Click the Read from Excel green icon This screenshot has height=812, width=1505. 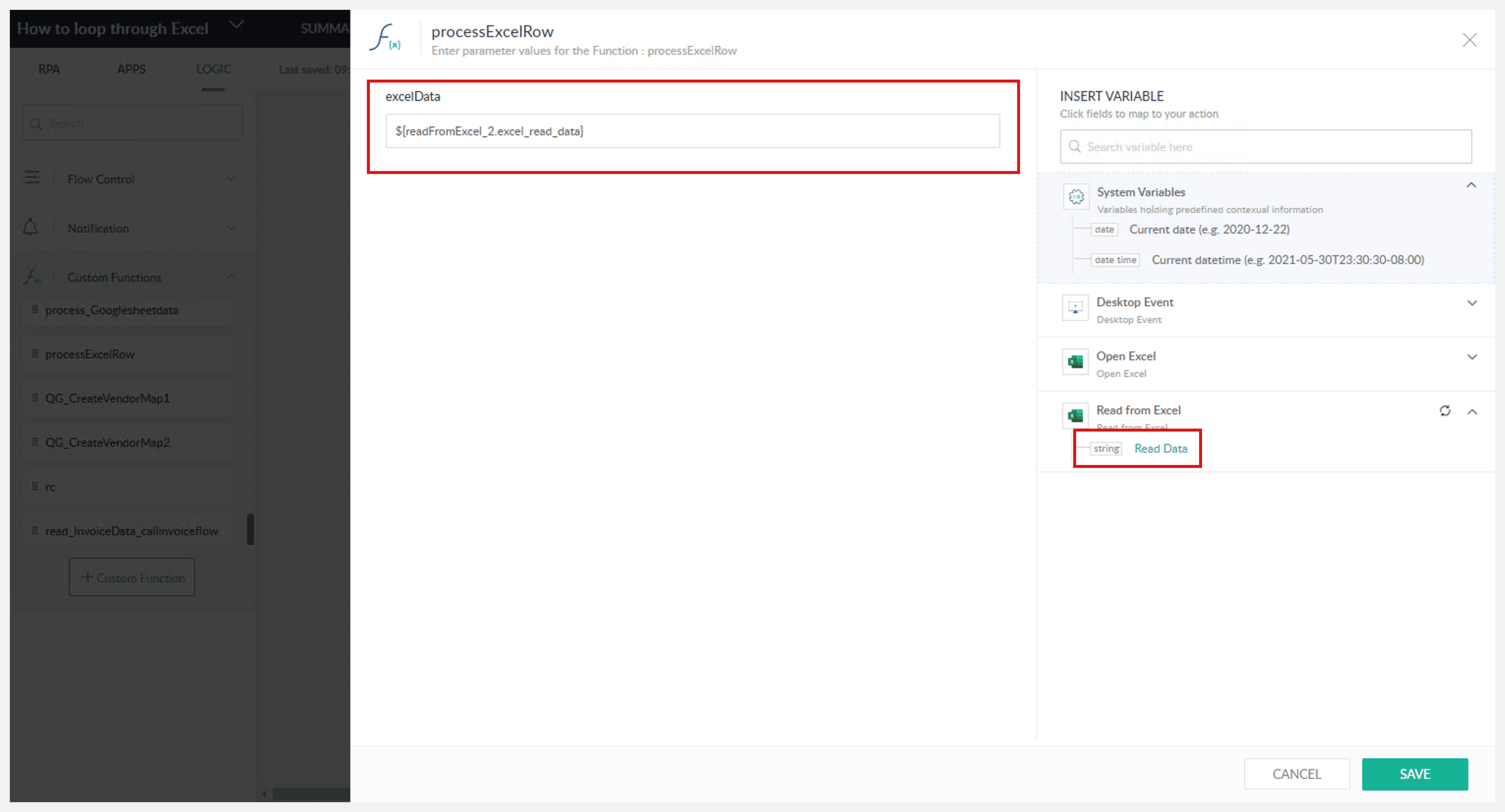1075,416
